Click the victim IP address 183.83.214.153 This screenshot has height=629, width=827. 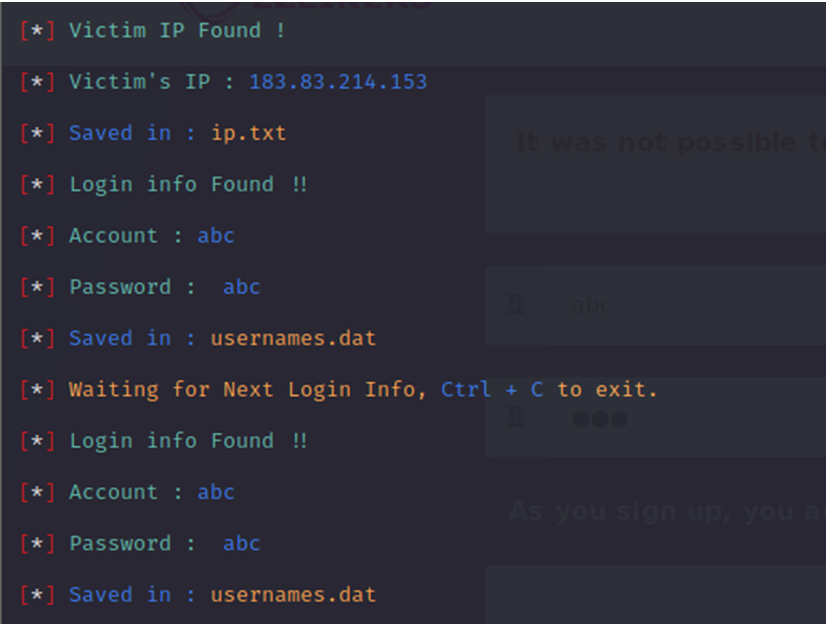coord(338,82)
